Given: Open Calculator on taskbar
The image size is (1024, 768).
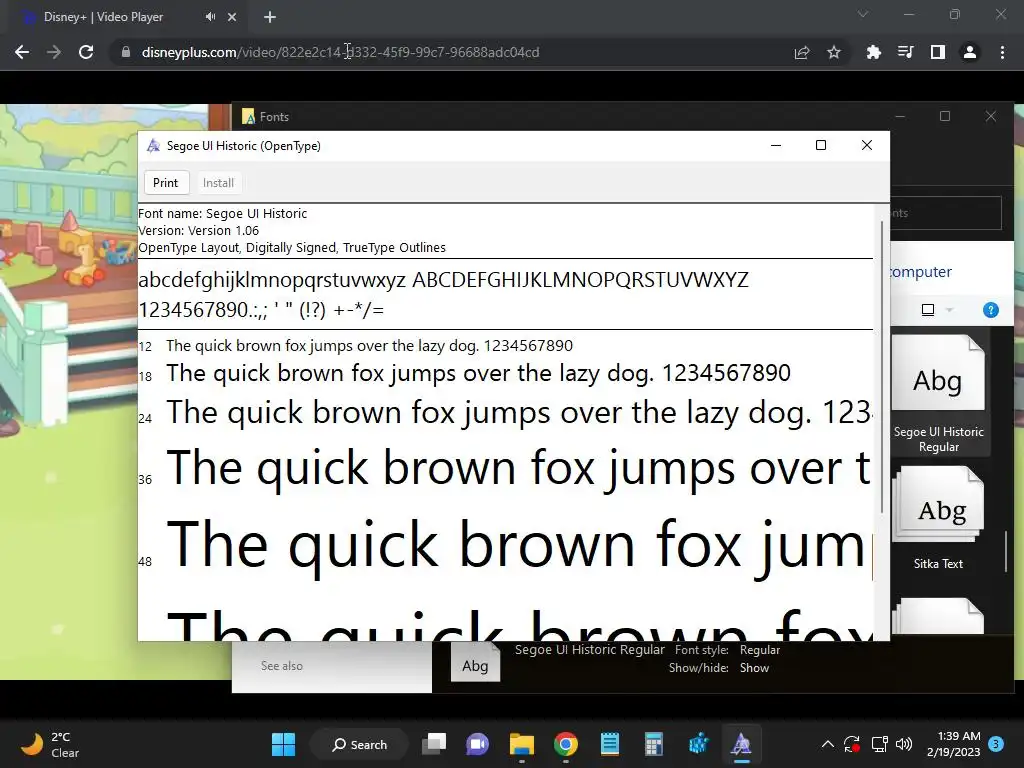Looking at the screenshot, I should (653, 744).
